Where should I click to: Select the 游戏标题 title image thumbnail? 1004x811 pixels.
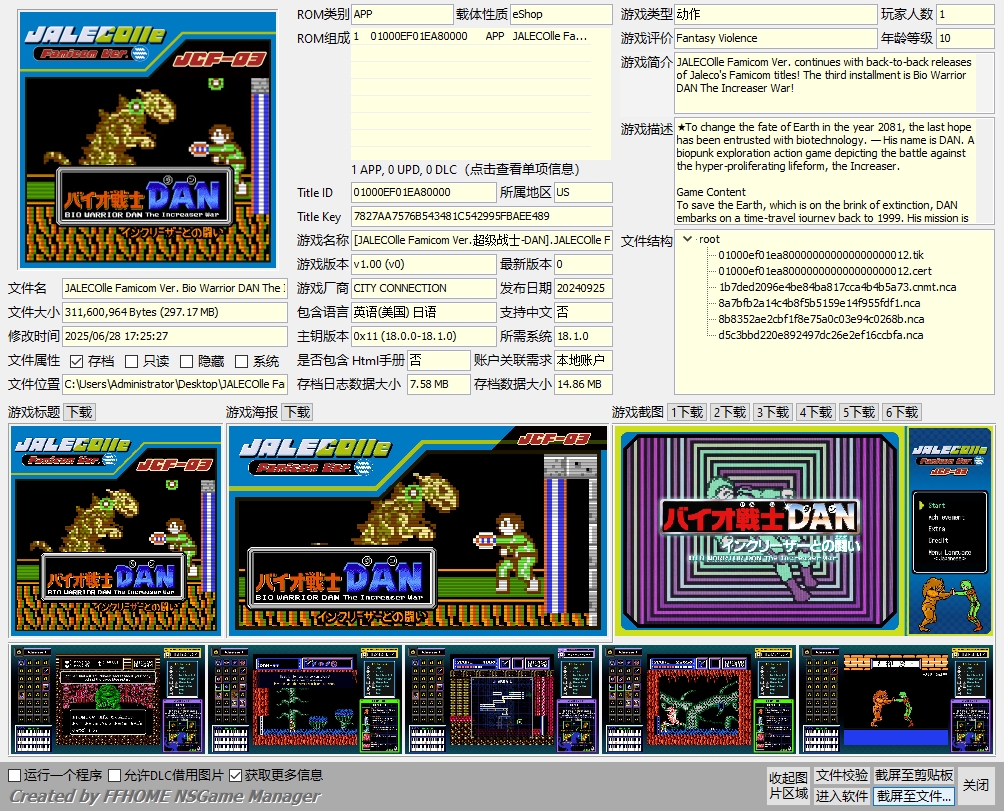[115, 531]
